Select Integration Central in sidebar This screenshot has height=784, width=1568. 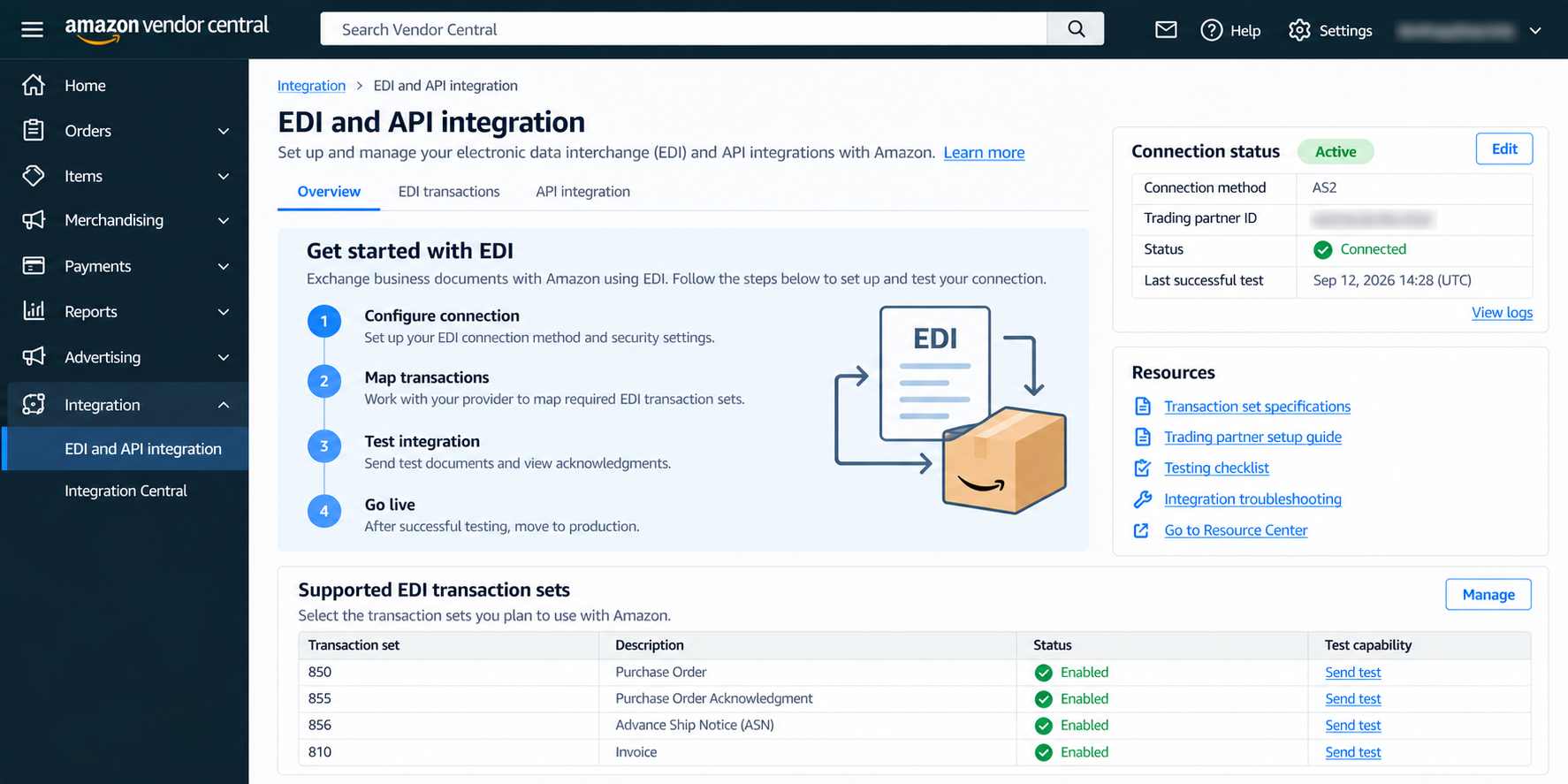pyautogui.click(x=126, y=491)
